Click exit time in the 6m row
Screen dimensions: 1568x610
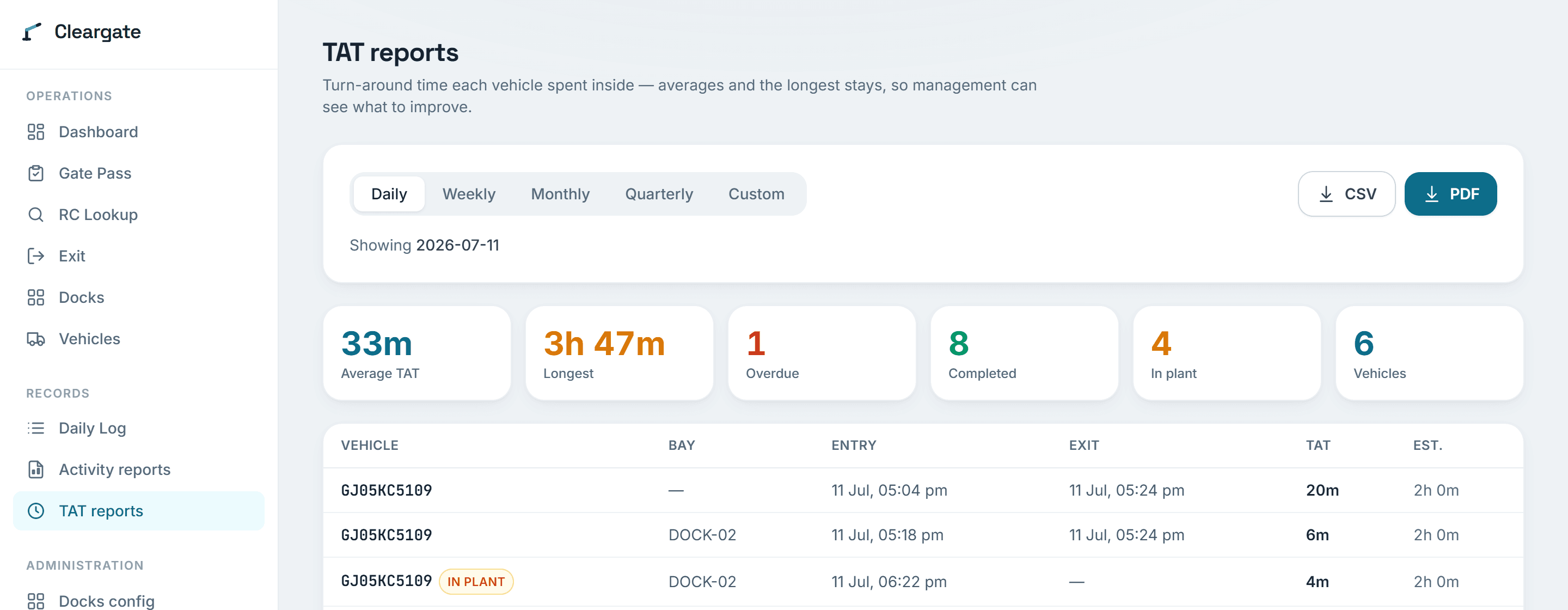click(1126, 535)
